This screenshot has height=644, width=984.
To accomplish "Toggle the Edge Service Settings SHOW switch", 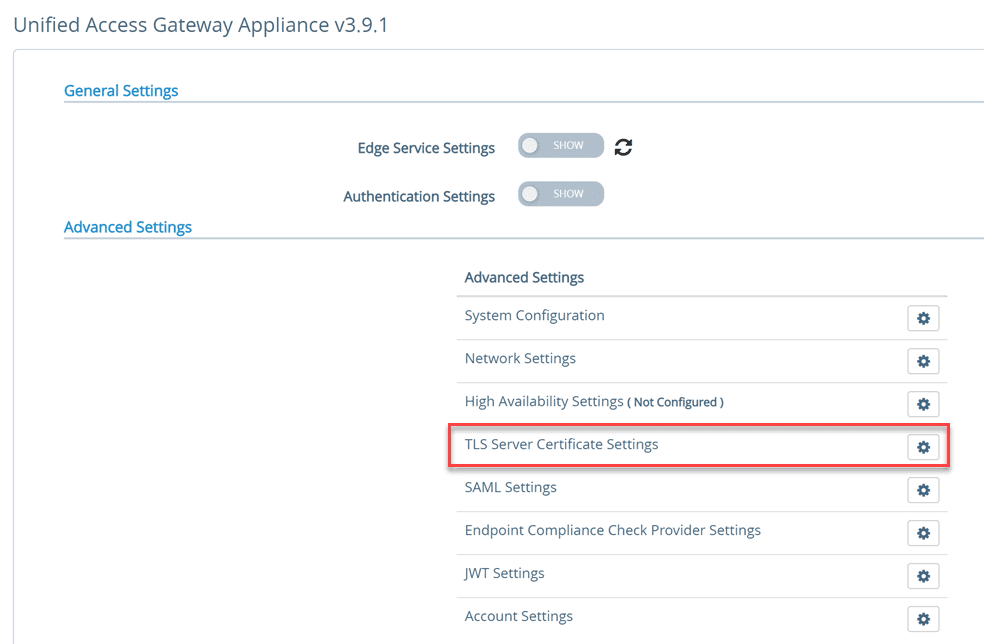I will [560, 146].
